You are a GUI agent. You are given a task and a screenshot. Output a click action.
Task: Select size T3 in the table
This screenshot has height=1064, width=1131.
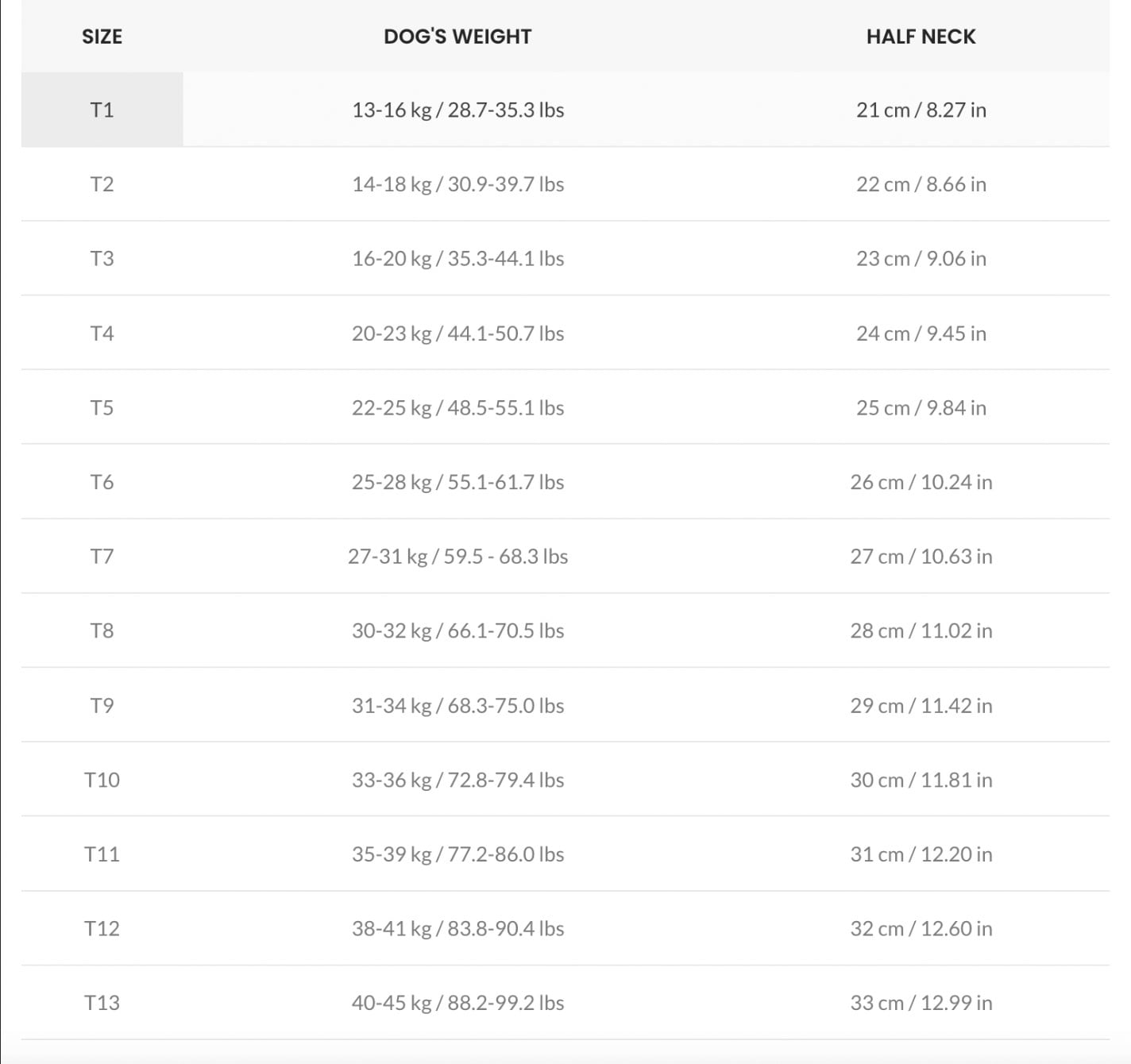102,259
